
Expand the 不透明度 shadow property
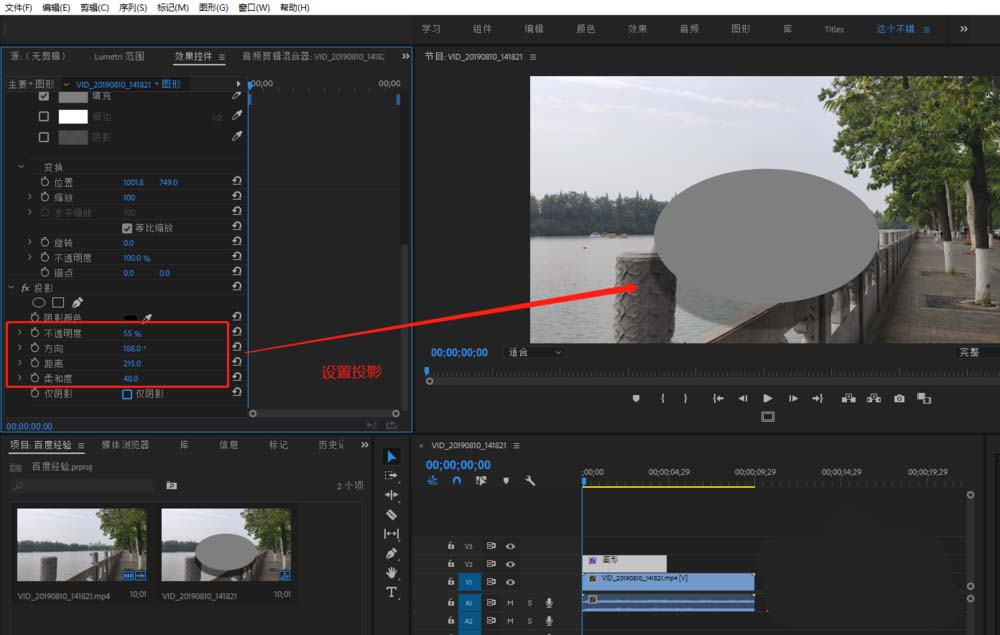[x=20, y=333]
